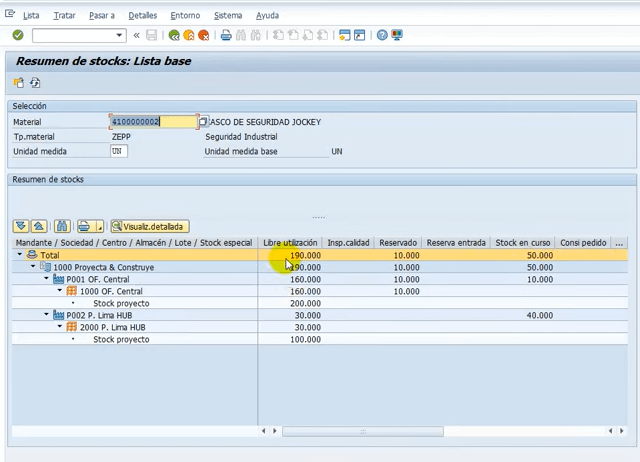Click the binoculars Find icon above table
This screenshot has height=462, width=640.
click(x=62, y=226)
